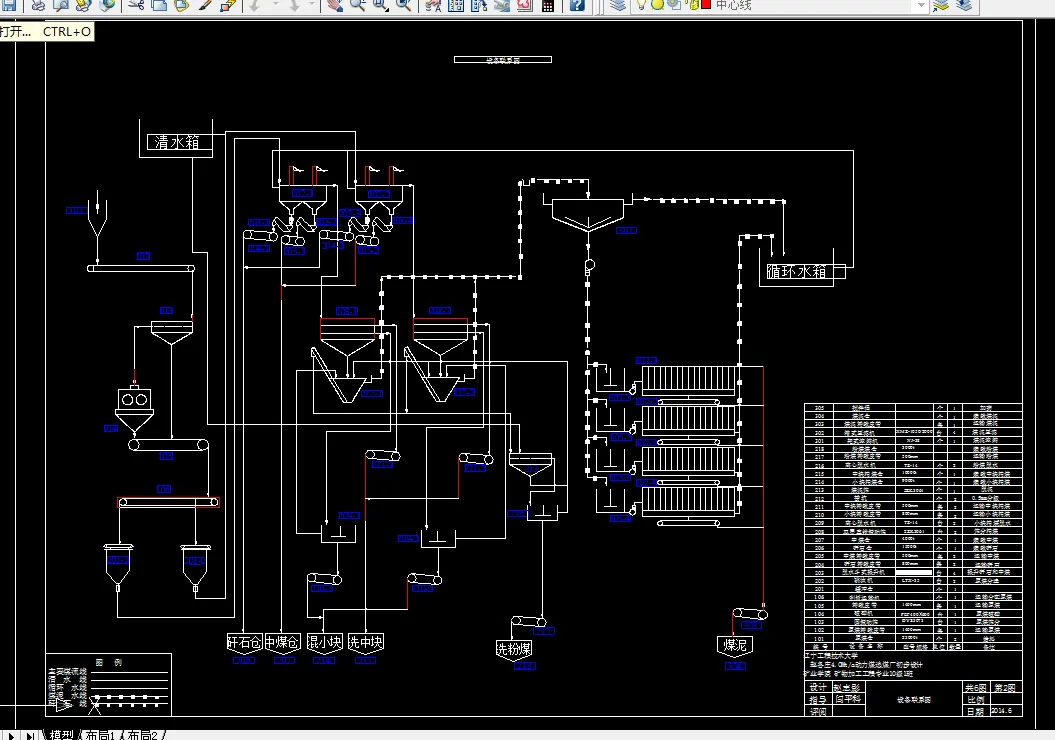This screenshot has width=1055, height=740.
Task: Click the 共6图 cell in title block
Action: (x=976, y=688)
